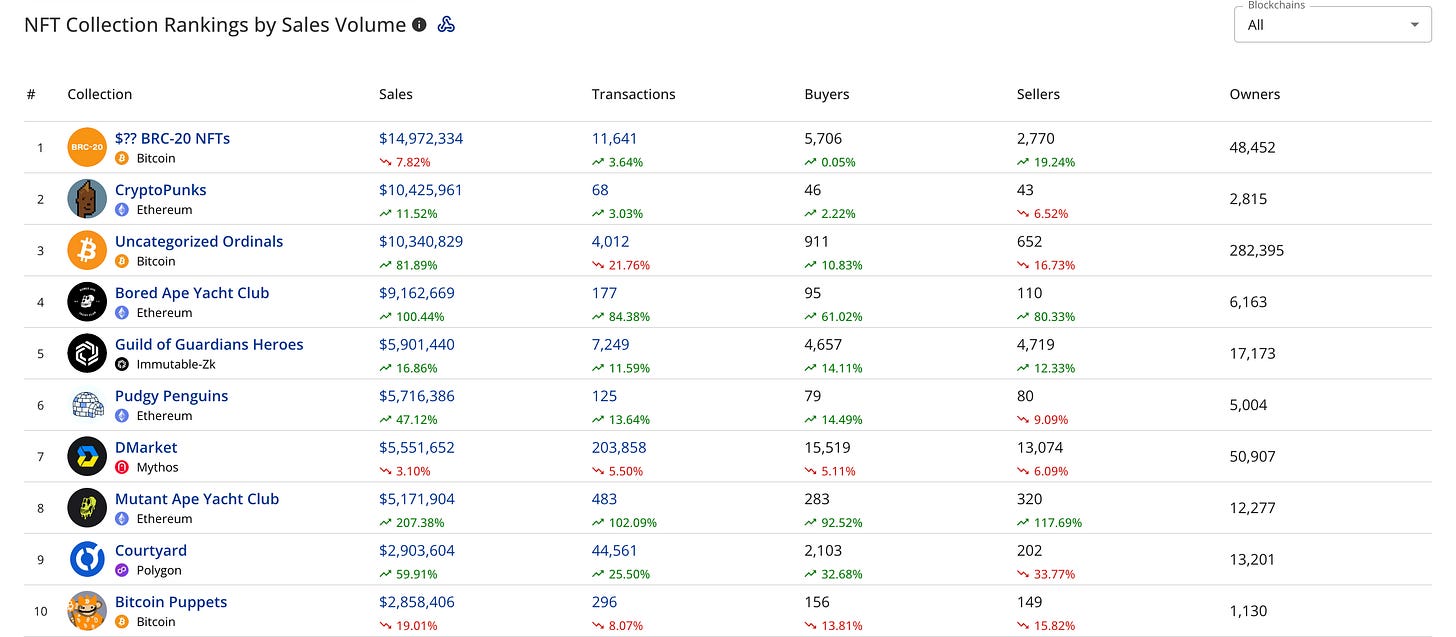Image resolution: width=1456 pixels, height=637 pixels.
Task: Click Immutable-Zk icon under Guild of Guardians
Action: [x=122, y=364]
